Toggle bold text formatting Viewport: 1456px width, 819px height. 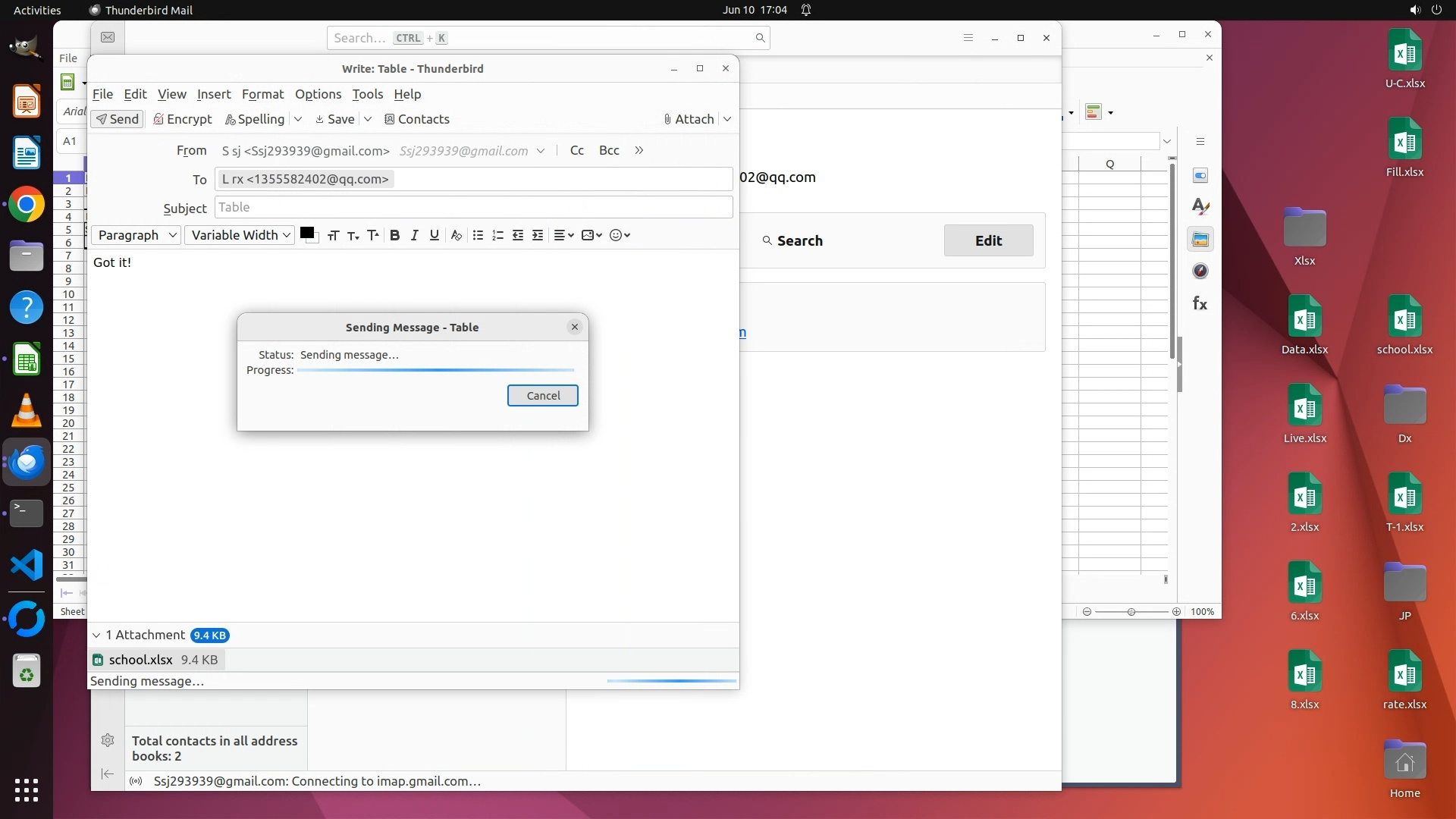394,235
